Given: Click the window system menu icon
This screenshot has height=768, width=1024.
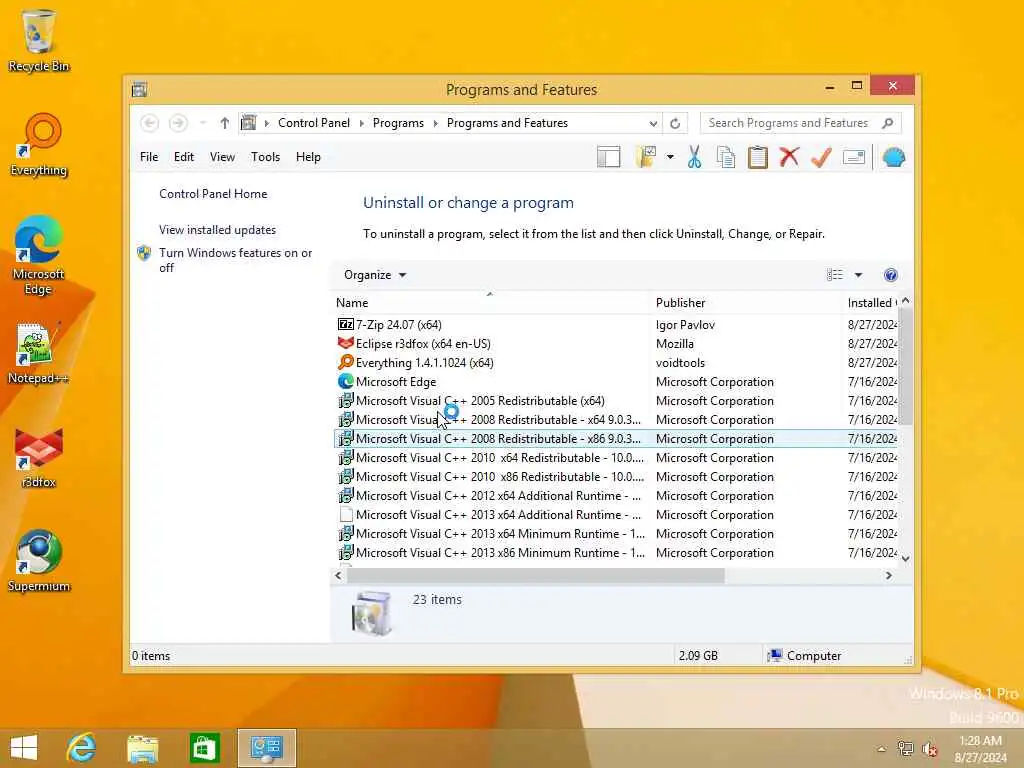Looking at the screenshot, I should click(139, 89).
